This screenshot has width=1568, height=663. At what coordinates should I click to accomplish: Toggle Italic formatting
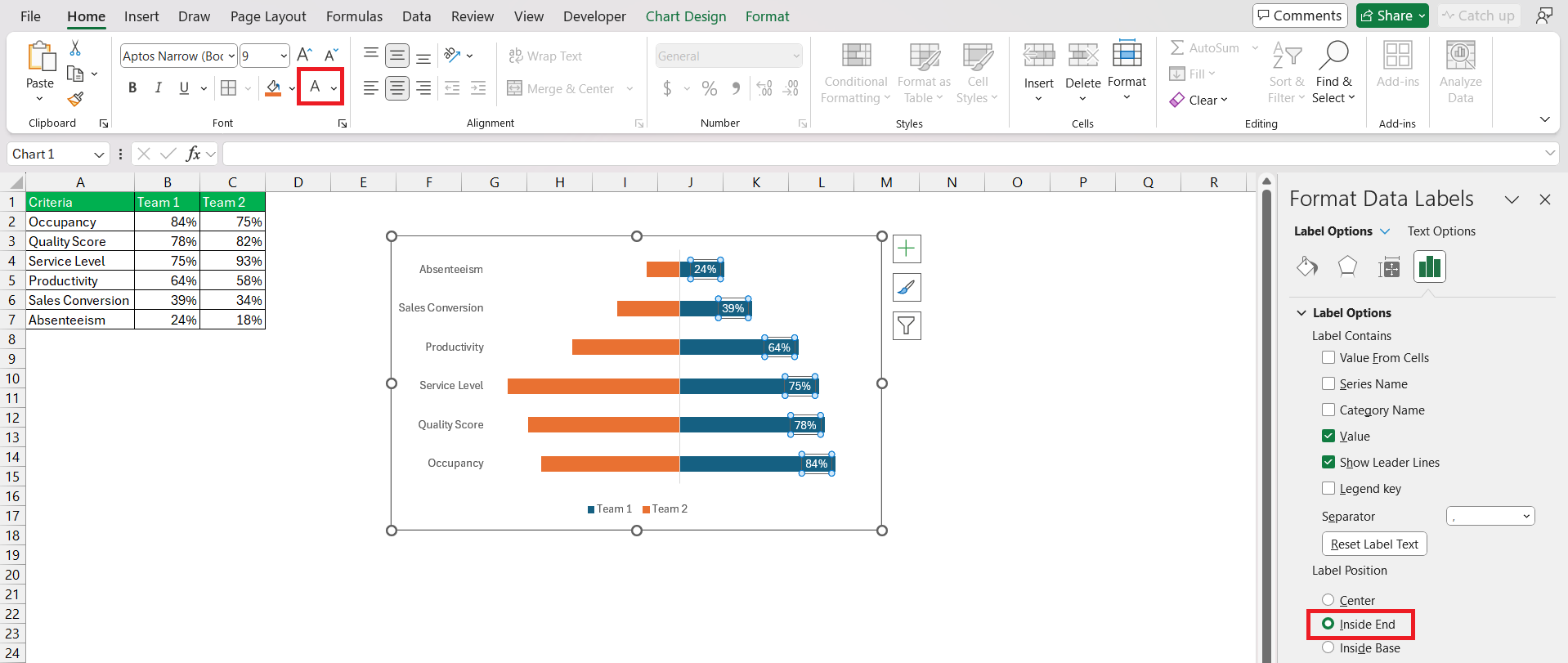[x=159, y=88]
